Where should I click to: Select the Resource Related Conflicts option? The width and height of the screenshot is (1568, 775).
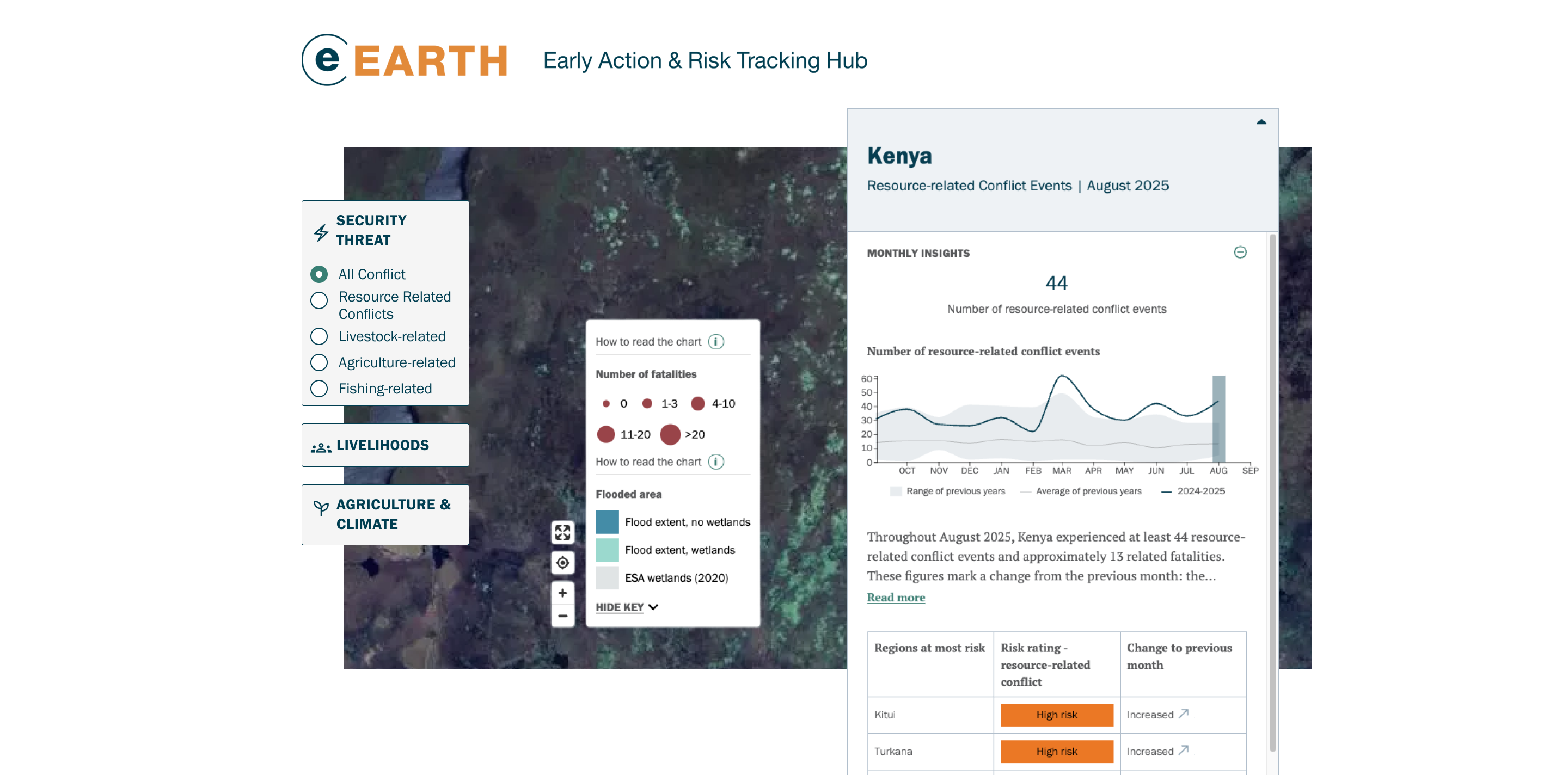318,300
